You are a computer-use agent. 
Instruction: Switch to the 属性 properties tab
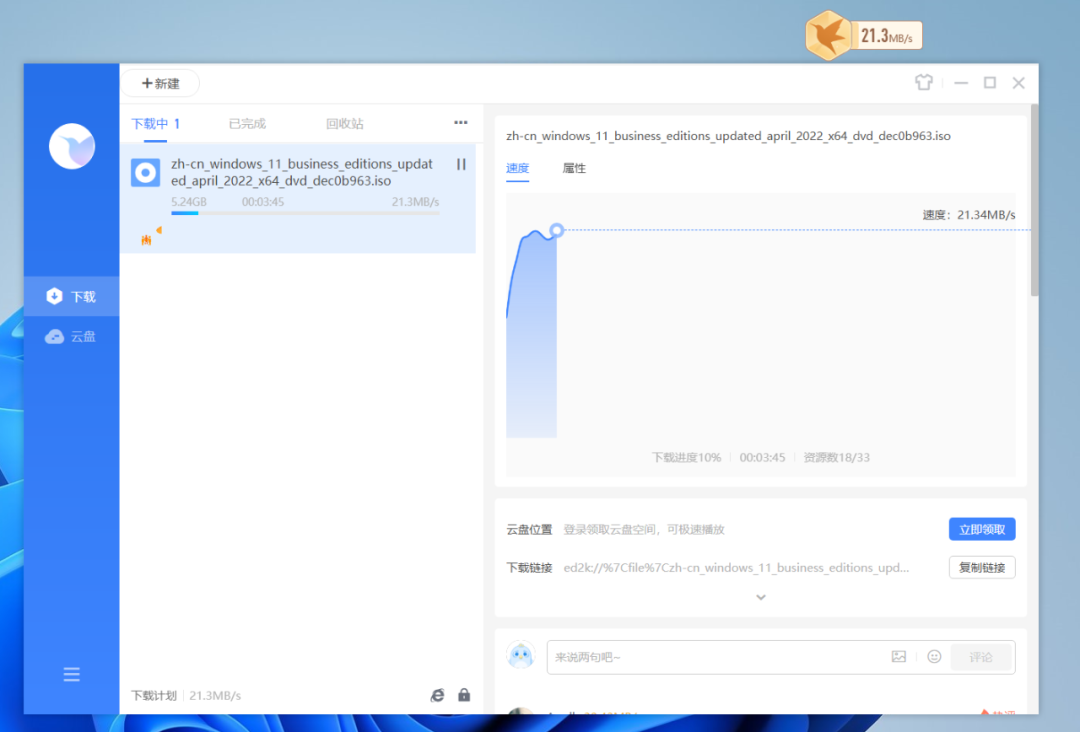click(x=574, y=169)
